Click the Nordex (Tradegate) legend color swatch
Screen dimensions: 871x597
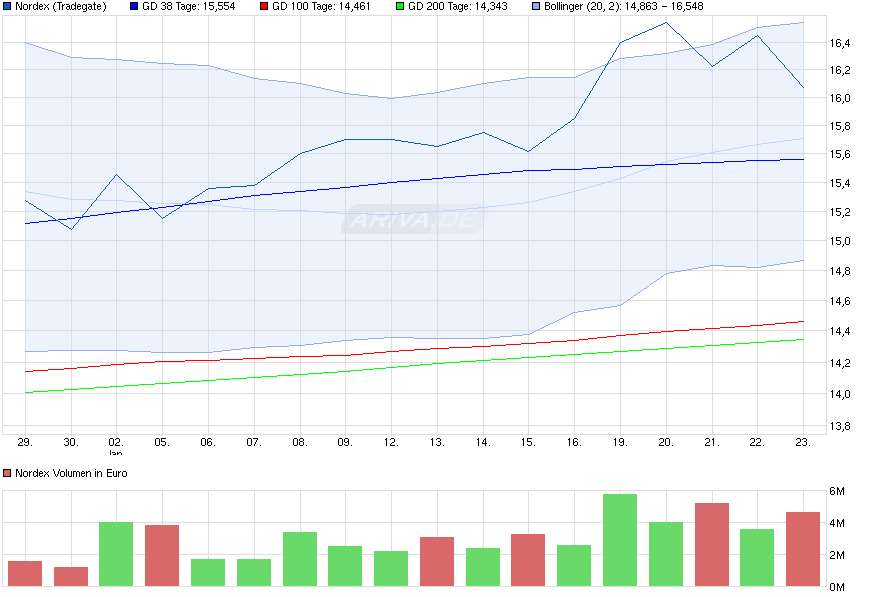click(7, 7)
